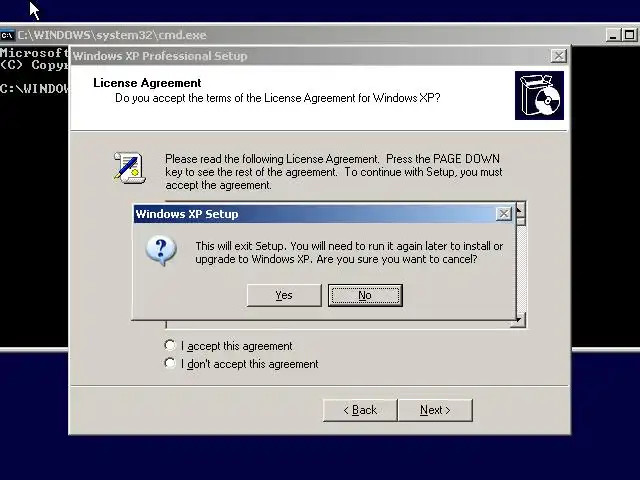Select 'I don't accept this agreement' option
Screen dimensions: 640x480
pyautogui.click(x=170, y=363)
